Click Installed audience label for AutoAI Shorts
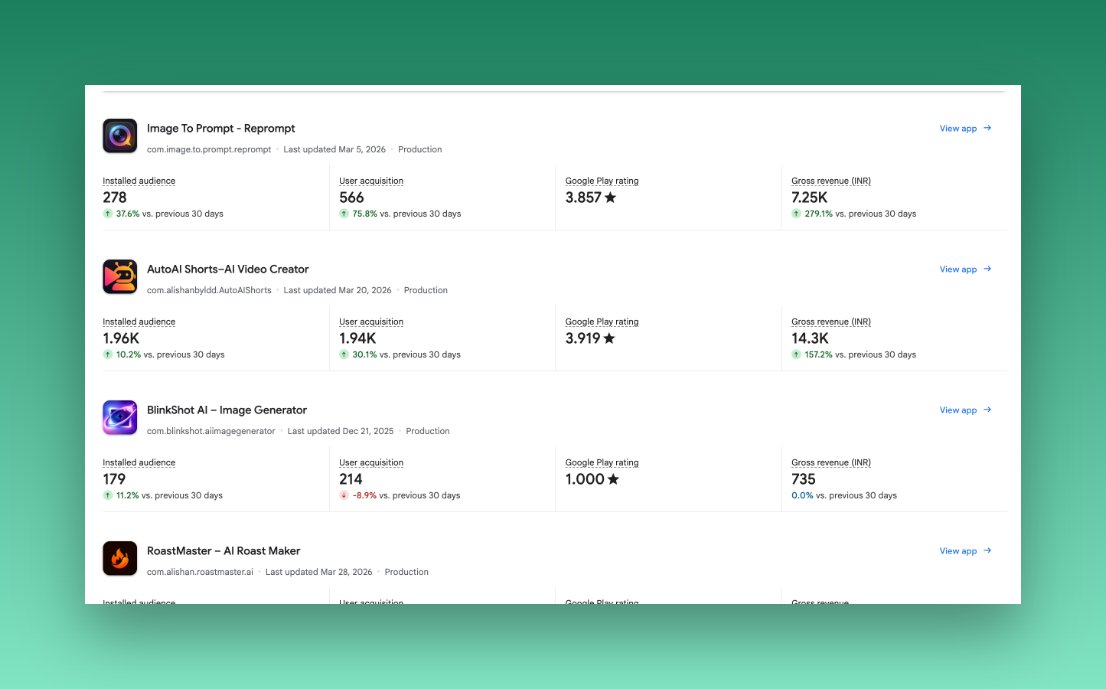The height and width of the screenshot is (689, 1106). 139,322
